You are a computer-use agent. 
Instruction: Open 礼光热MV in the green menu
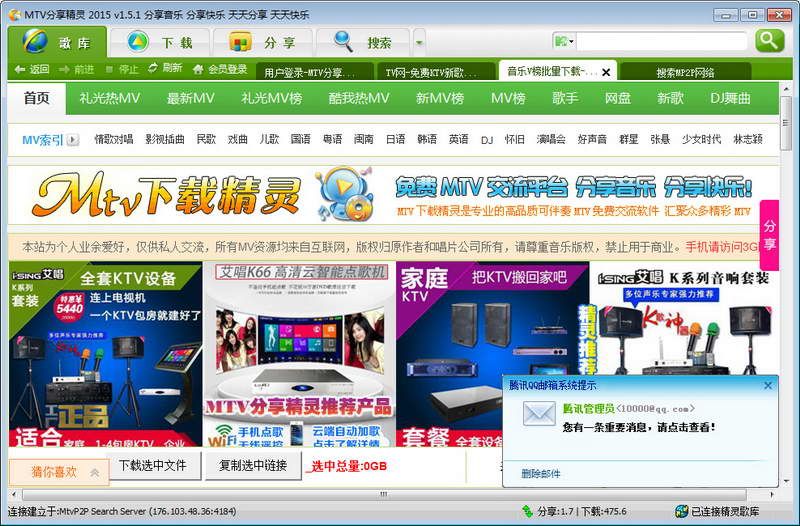(x=110, y=98)
